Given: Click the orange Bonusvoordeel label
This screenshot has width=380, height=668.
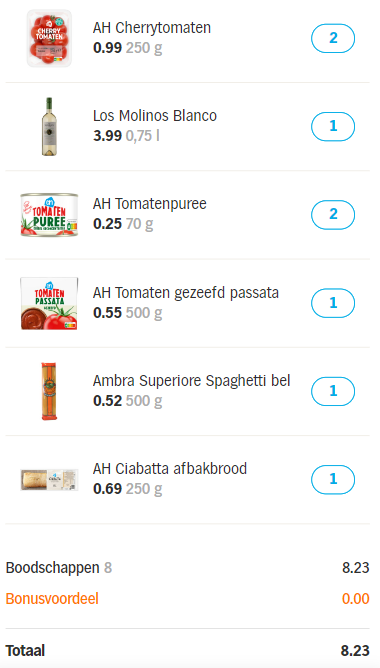Looking at the screenshot, I should pos(52,599).
